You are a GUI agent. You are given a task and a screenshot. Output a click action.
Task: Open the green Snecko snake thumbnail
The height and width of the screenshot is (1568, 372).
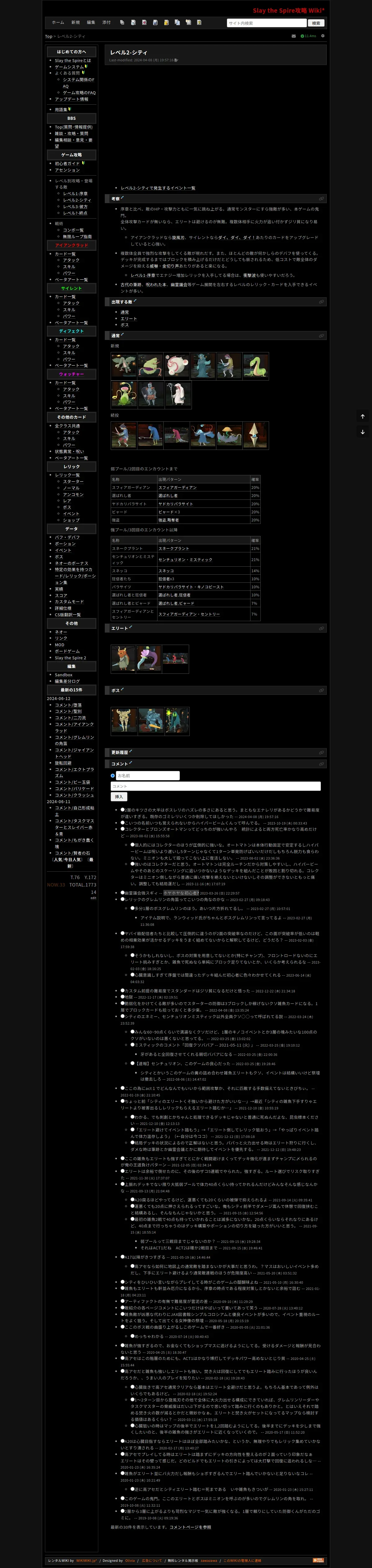[x=255, y=366]
